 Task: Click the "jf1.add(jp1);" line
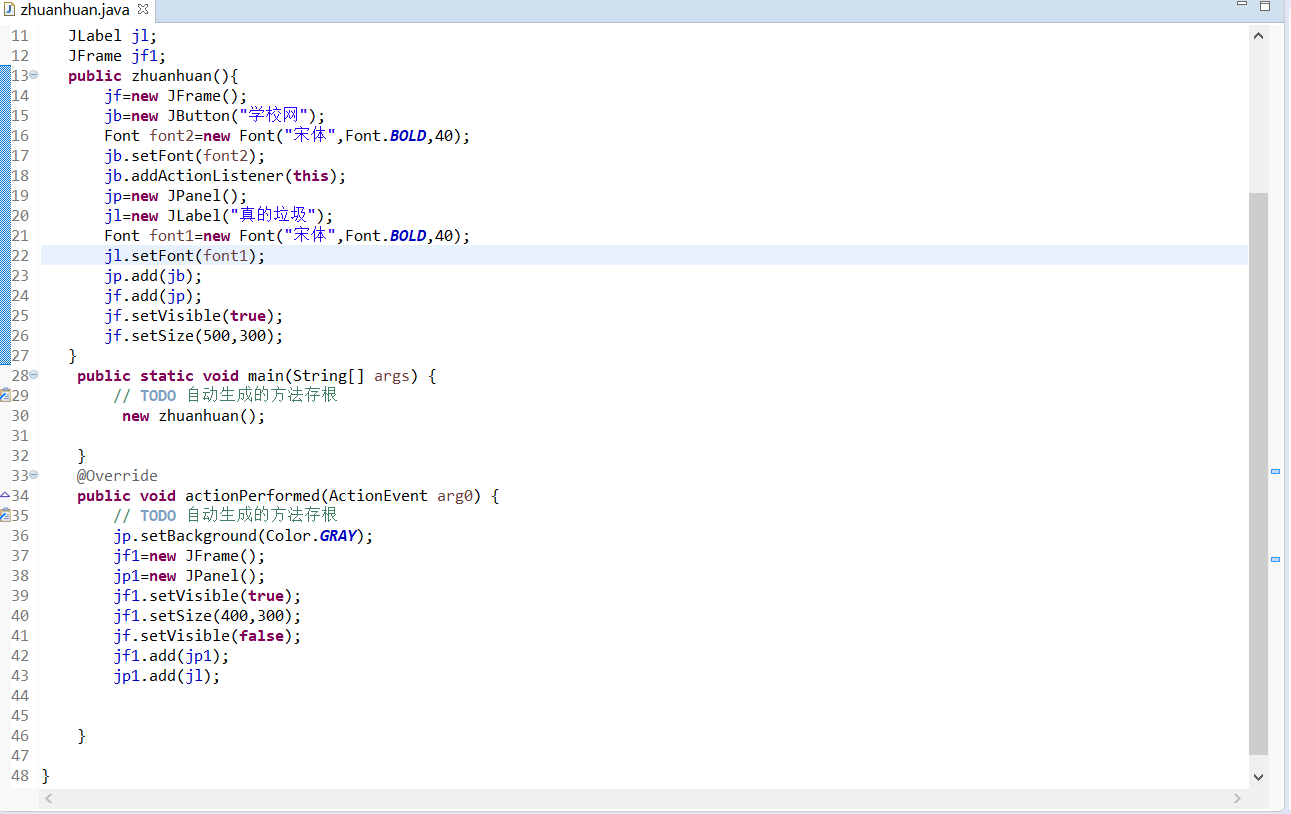(171, 655)
